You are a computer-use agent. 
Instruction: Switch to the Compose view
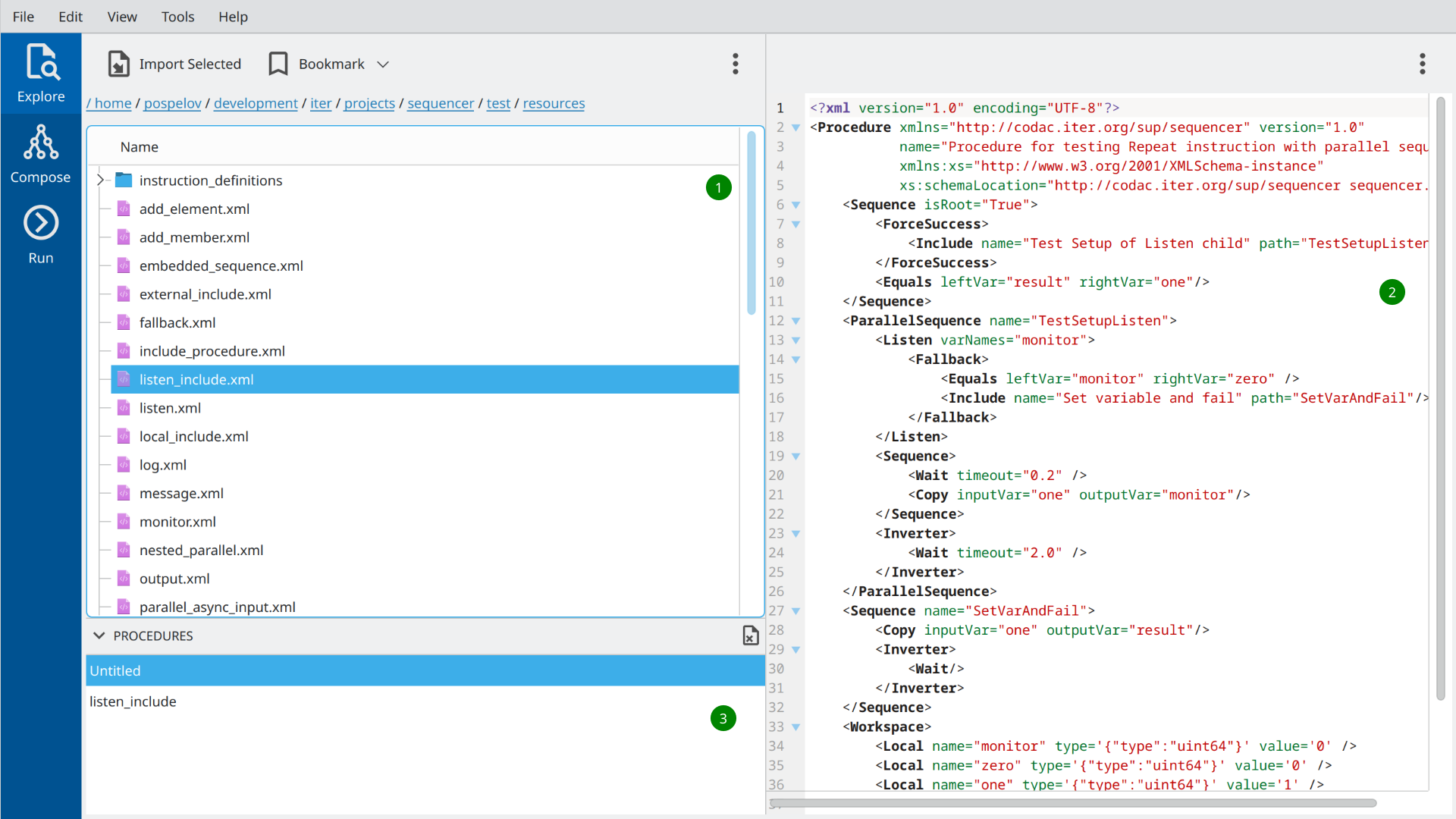click(41, 155)
